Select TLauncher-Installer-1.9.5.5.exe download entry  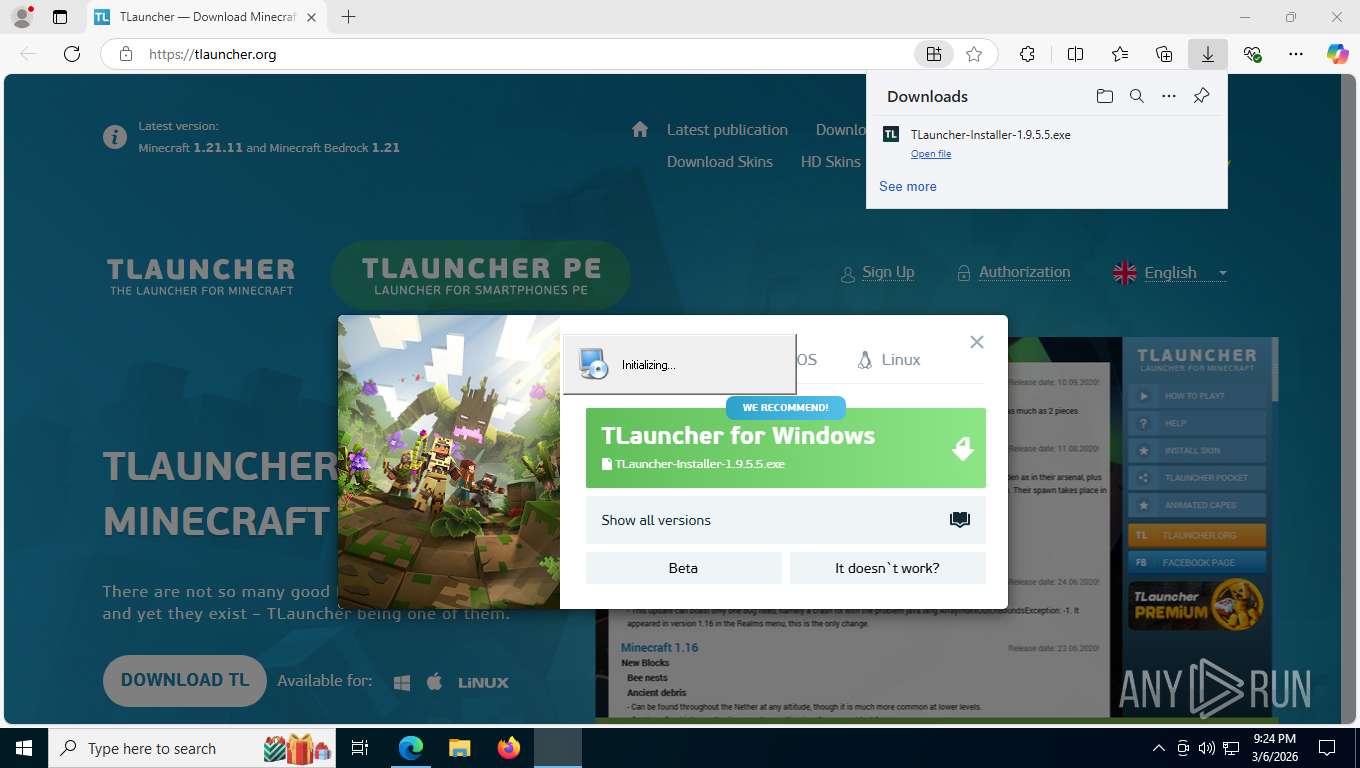[x=1046, y=143]
